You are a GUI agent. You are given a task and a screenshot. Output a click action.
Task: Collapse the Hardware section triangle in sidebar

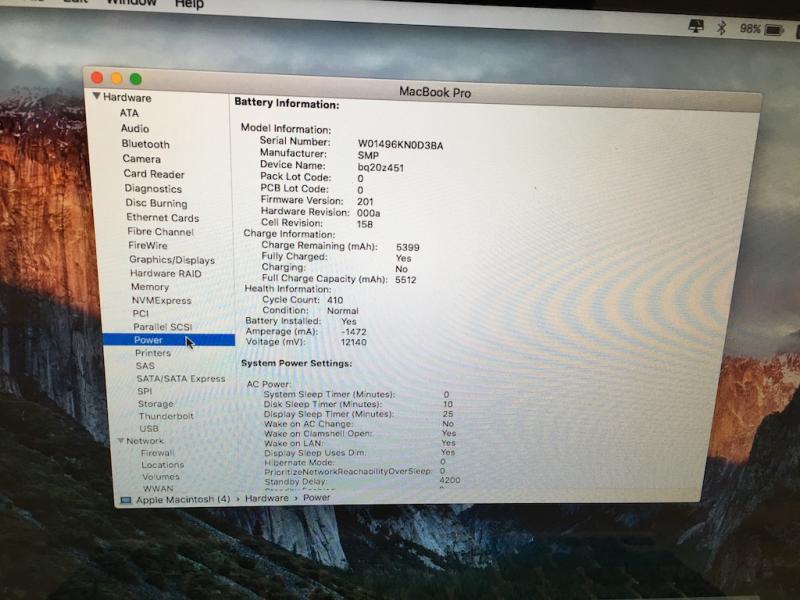pos(96,96)
